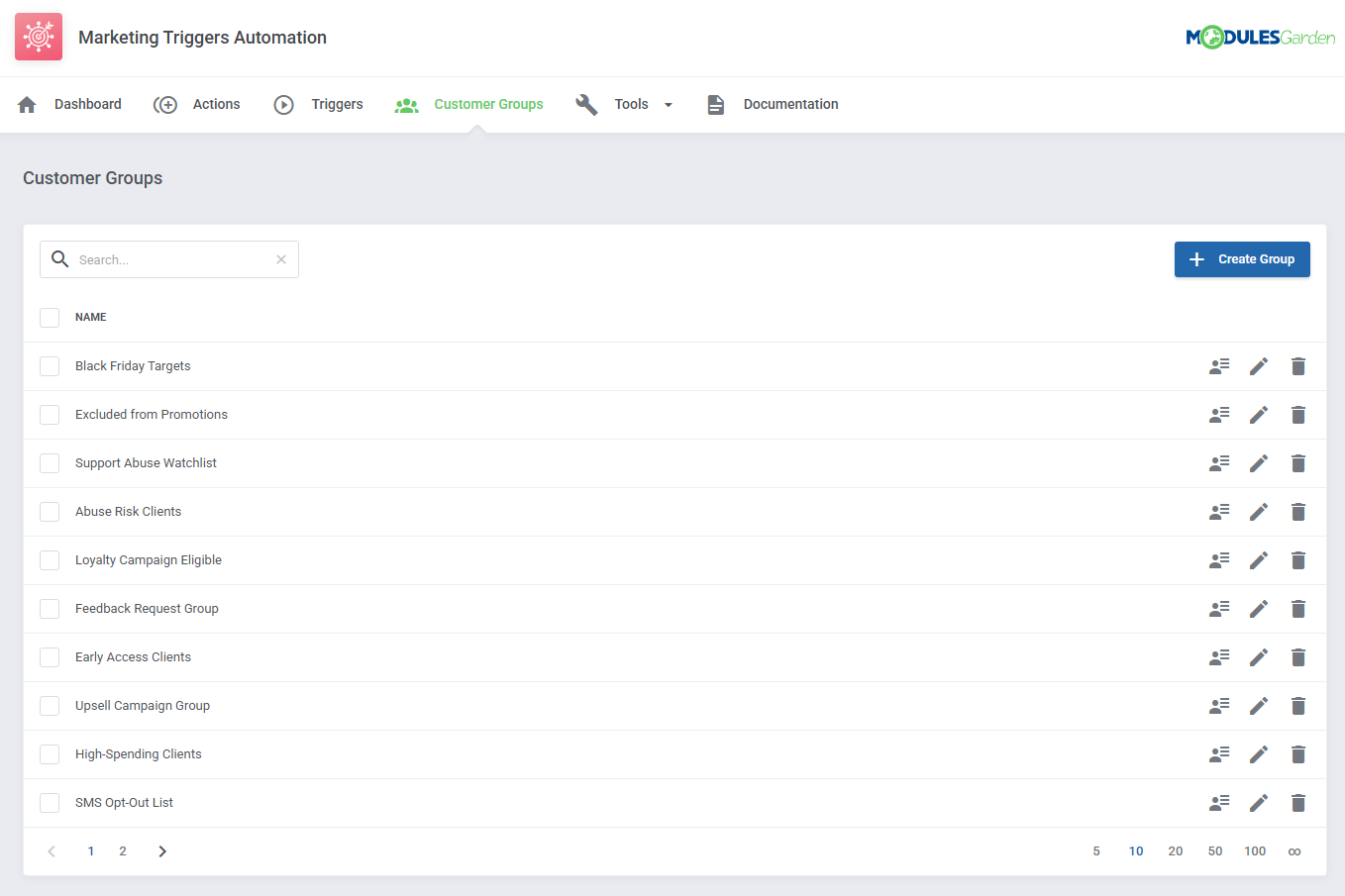
Task: Open the search field magnifier icon
Action: [59, 258]
